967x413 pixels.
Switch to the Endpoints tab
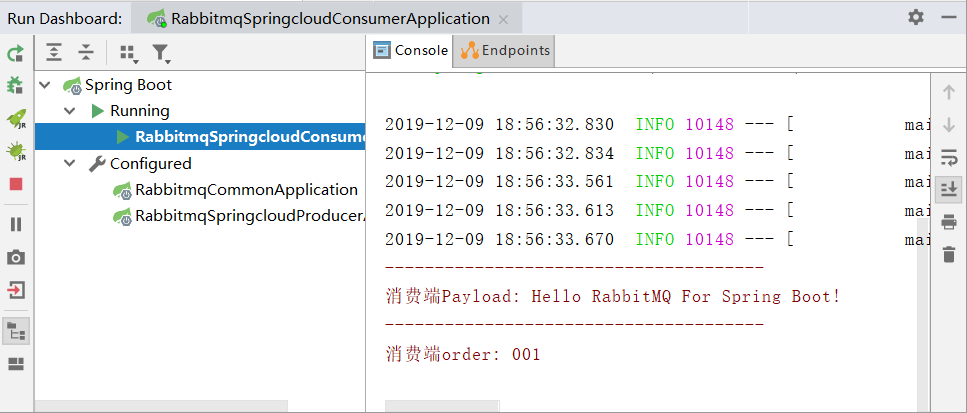504,51
